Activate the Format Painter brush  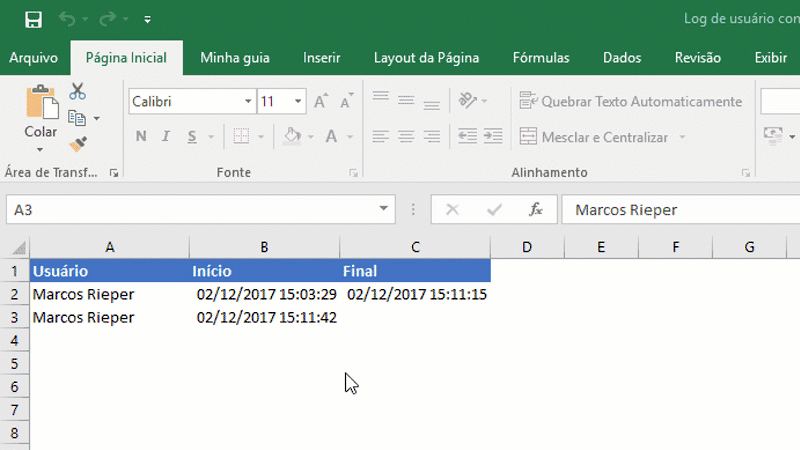point(78,144)
